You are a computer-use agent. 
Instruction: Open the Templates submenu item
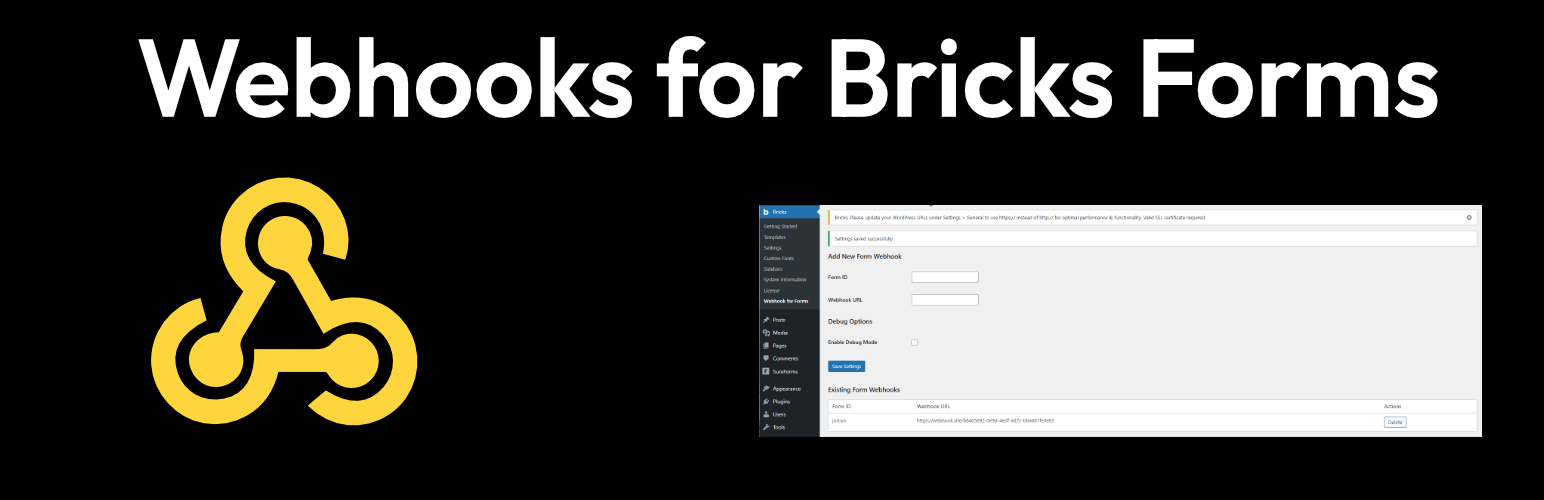pyautogui.click(x=776, y=237)
